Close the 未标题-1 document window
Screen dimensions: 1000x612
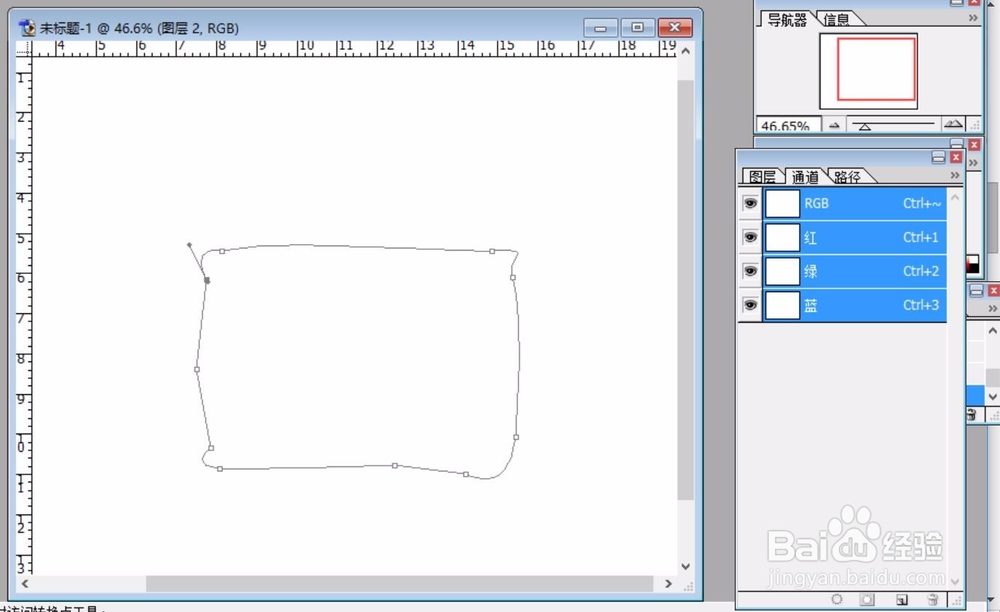pos(675,27)
